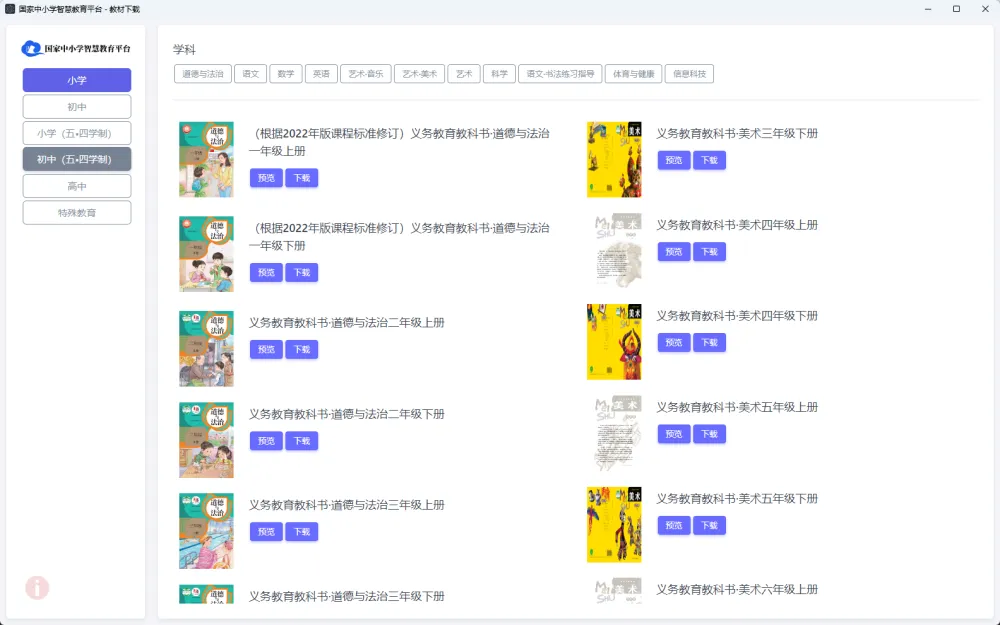Viewport: 1000px width, 625px height.
Task: Choose the 特殊教育 section
Action: 76,212
